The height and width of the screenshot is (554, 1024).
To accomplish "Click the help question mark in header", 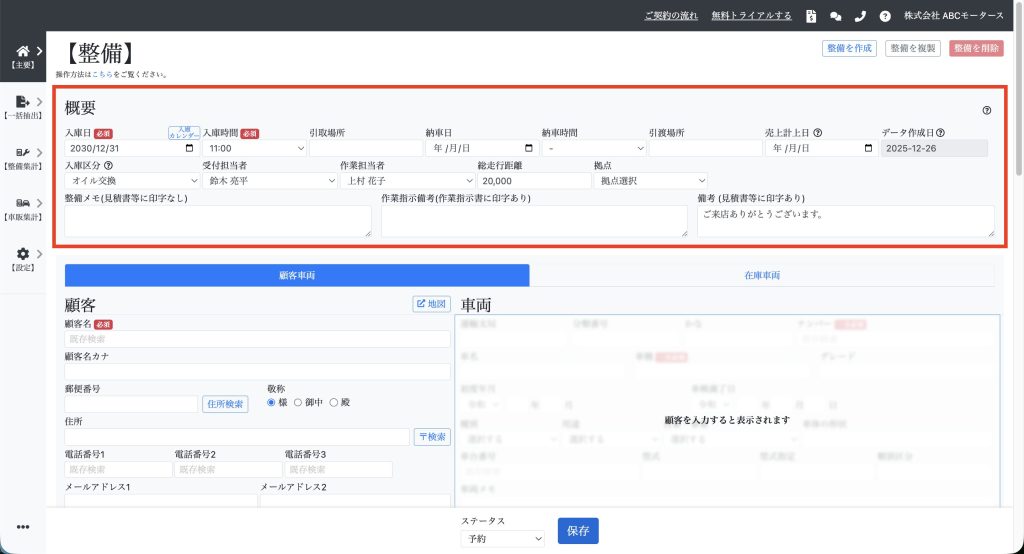I will (x=885, y=16).
